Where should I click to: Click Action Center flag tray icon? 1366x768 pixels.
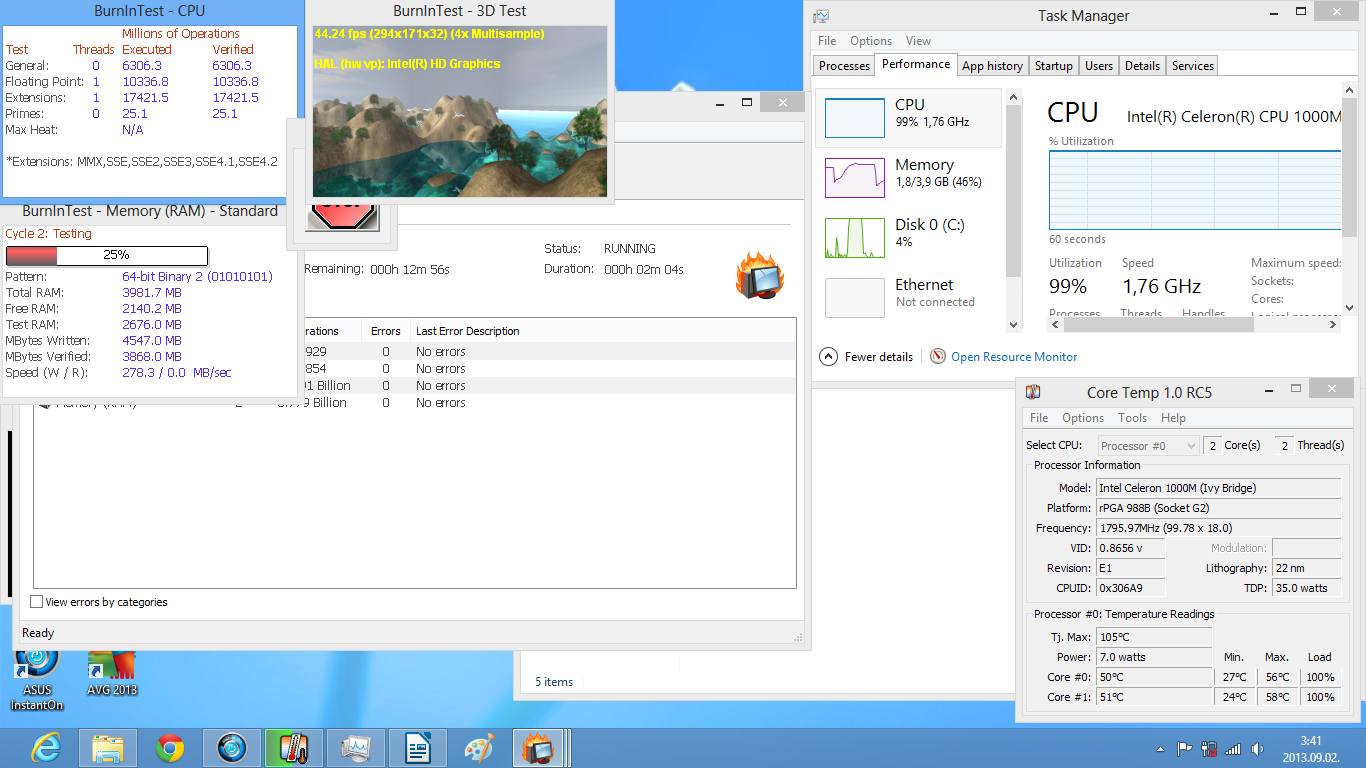coord(1185,748)
